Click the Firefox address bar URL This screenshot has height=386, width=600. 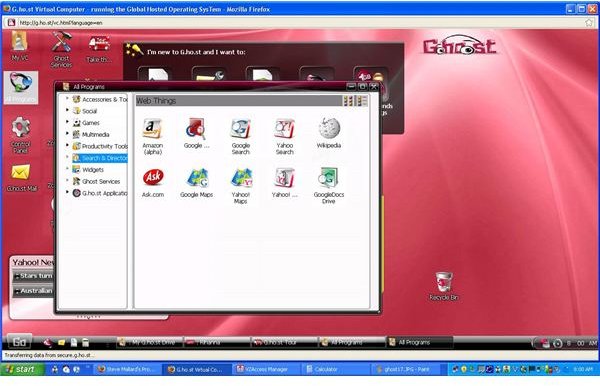tap(61, 23)
